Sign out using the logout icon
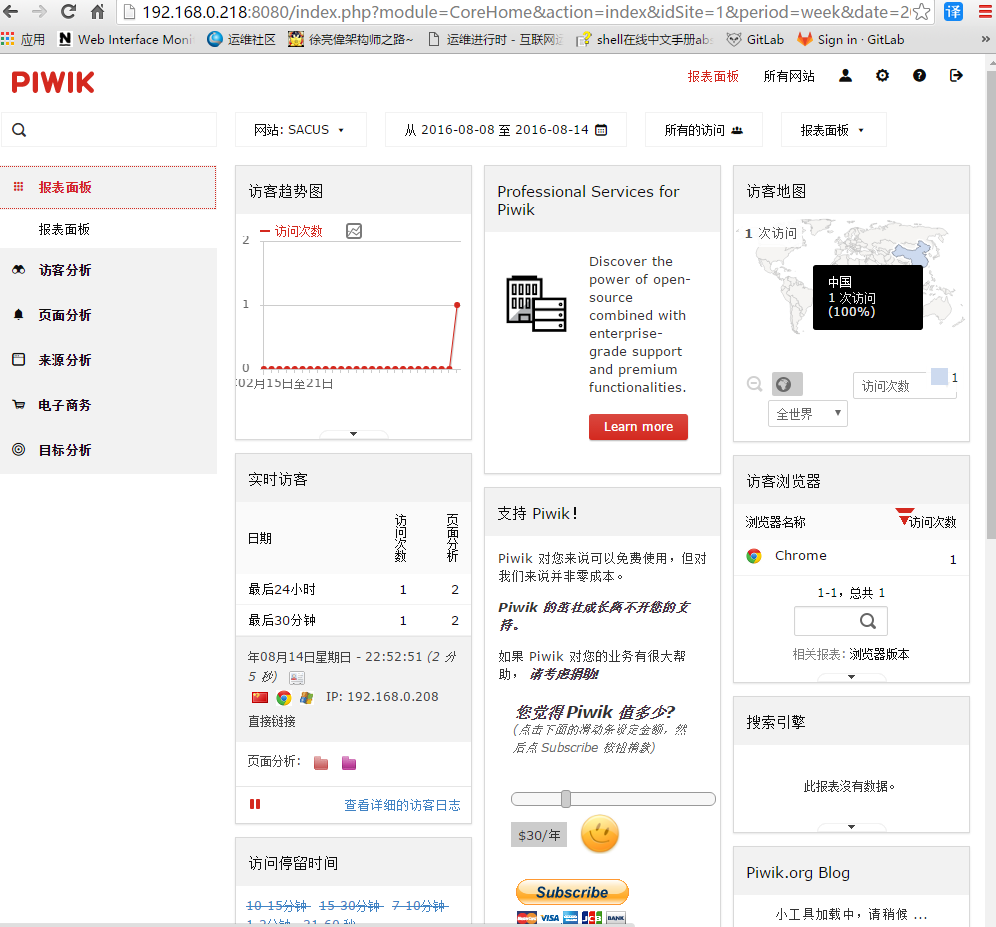The height and width of the screenshot is (927, 996). pyautogui.click(x=956, y=76)
